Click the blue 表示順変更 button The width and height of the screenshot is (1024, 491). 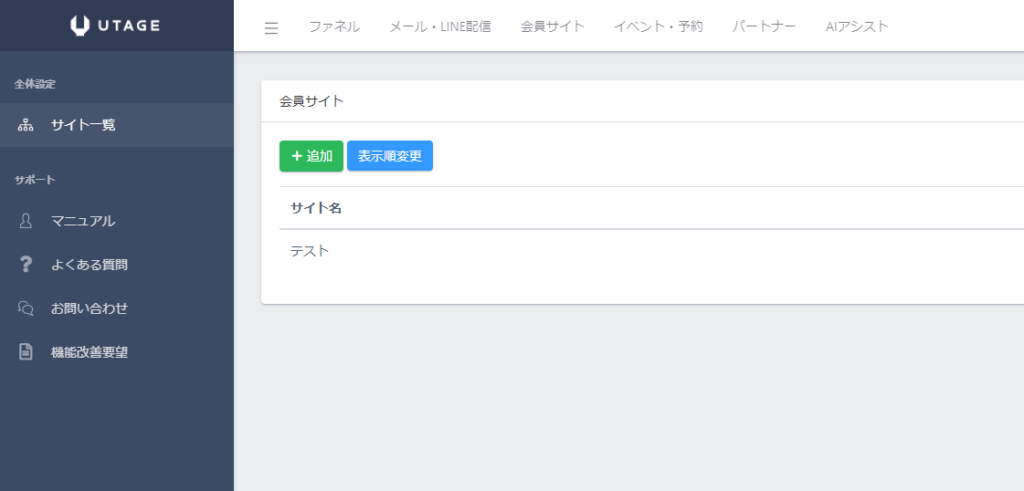tap(390, 156)
